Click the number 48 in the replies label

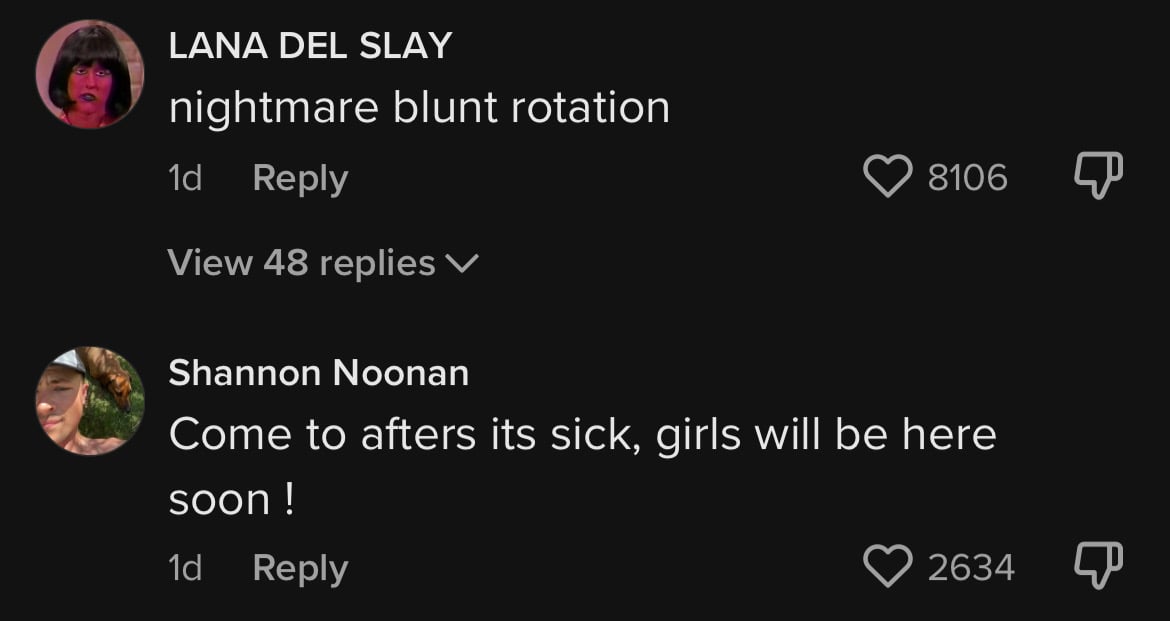click(x=286, y=263)
